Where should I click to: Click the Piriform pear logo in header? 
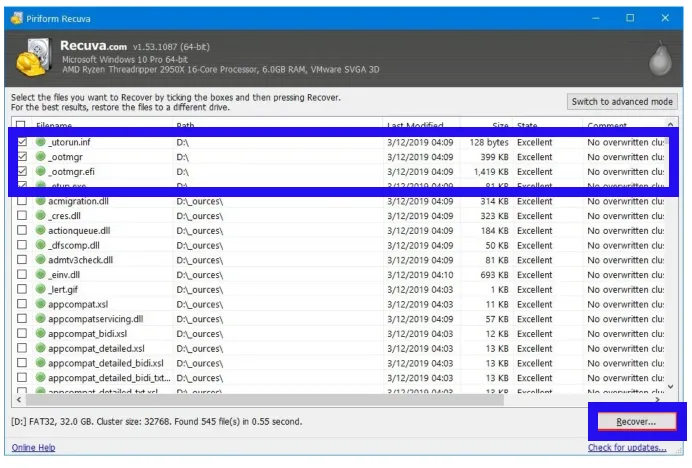(x=660, y=59)
